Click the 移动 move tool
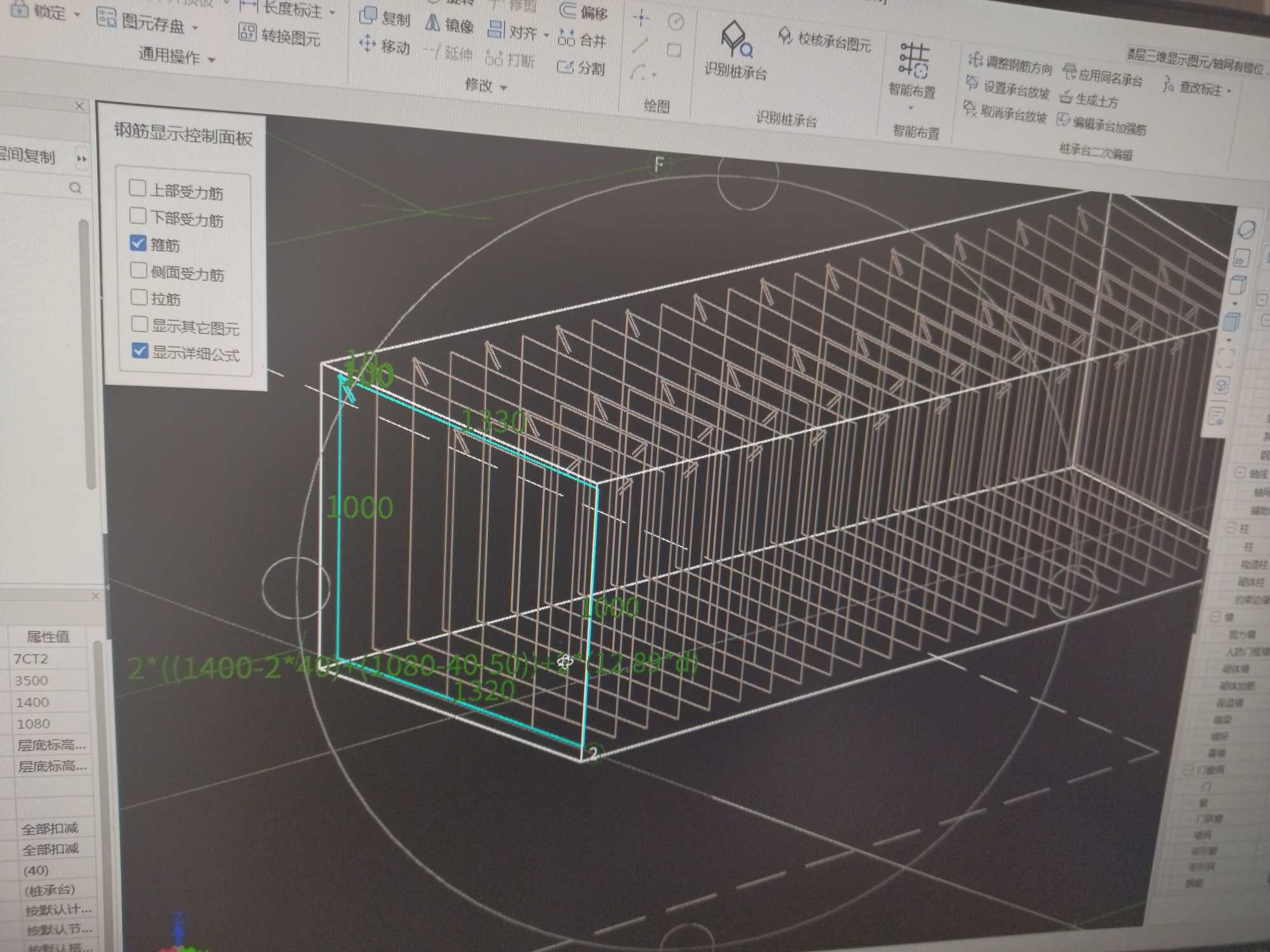1270x952 pixels. click(x=384, y=45)
